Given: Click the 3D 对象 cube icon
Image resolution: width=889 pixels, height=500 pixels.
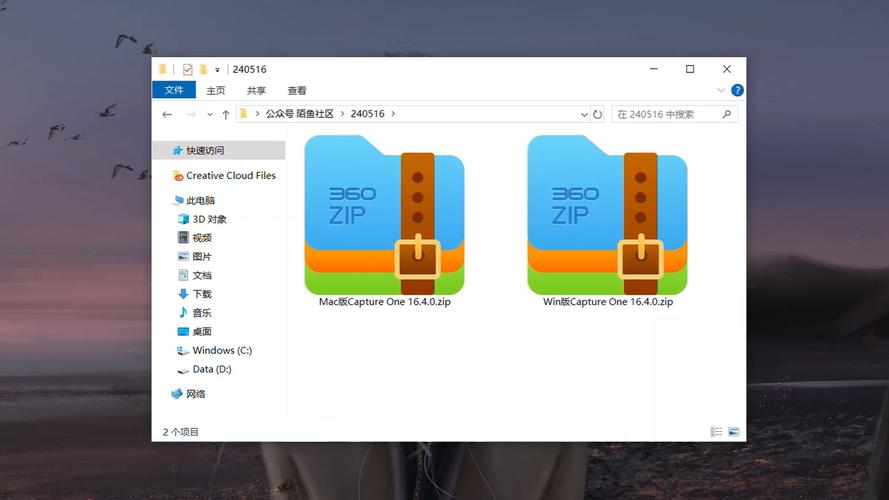Looking at the screenshot, I should 183,219.
